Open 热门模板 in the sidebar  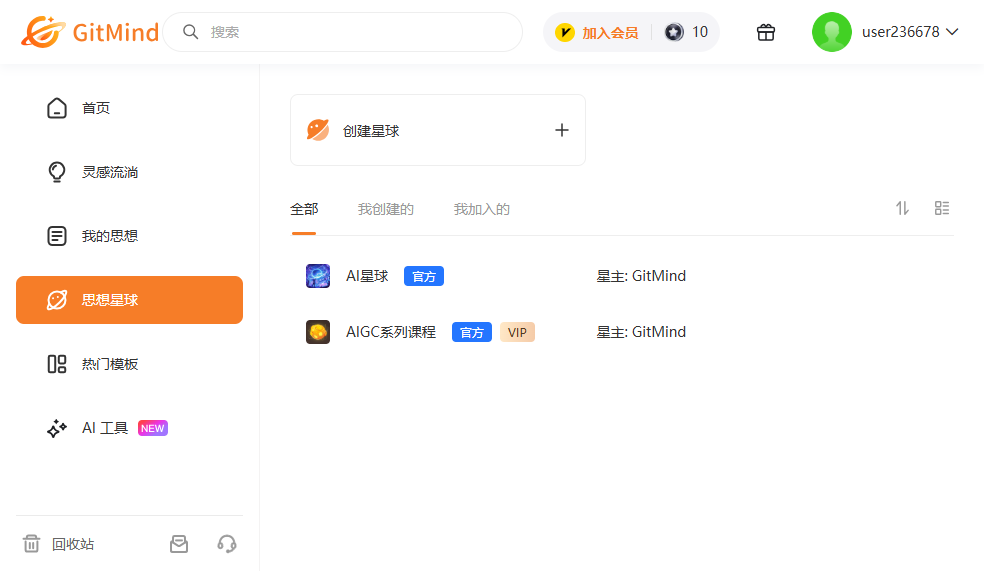pos(129,364)
